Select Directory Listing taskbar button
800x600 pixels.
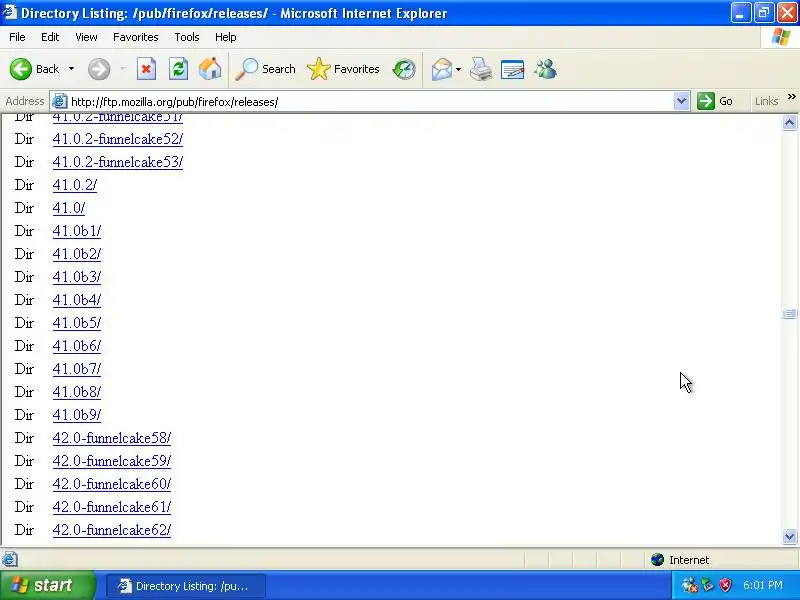[186, 586]
